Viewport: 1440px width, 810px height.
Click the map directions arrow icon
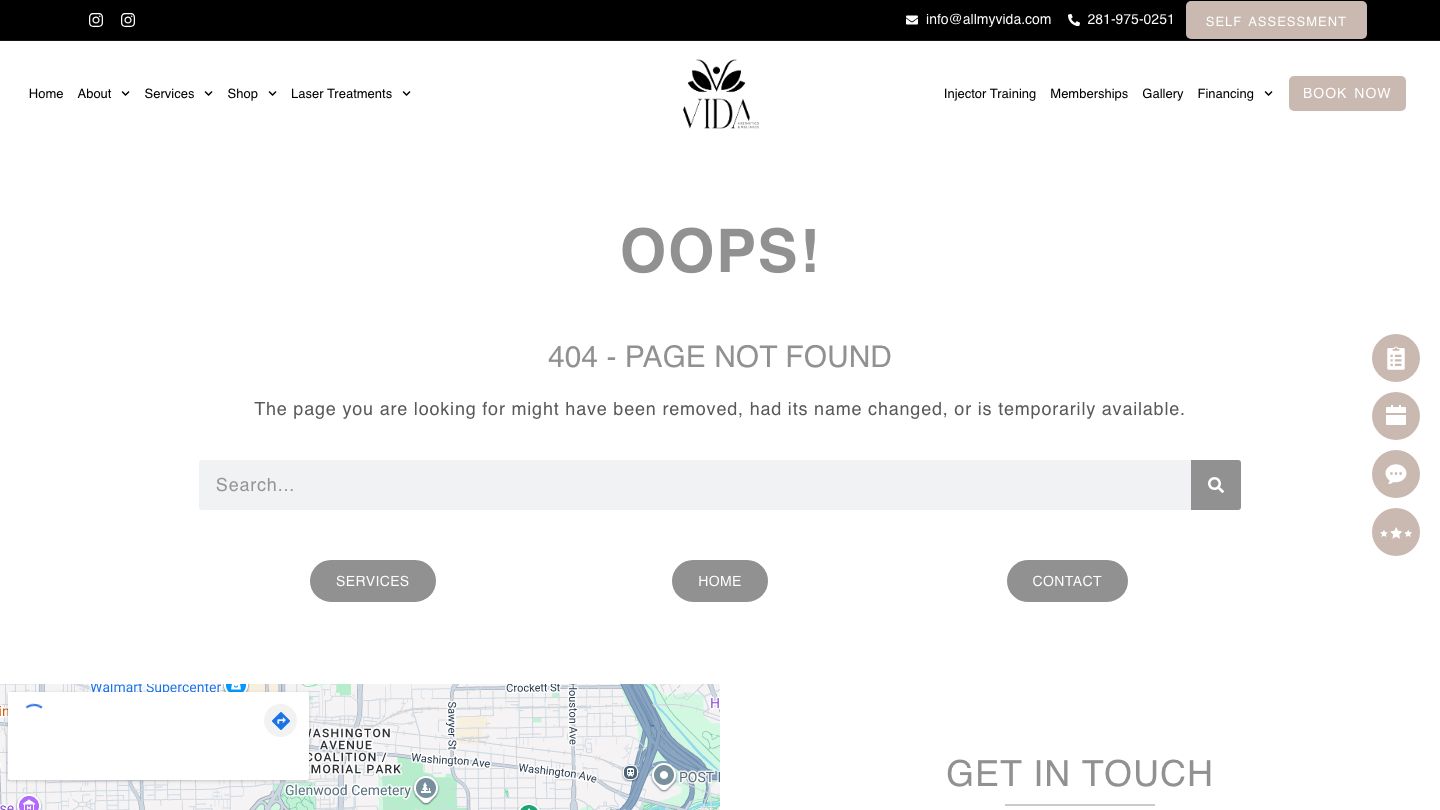(x=281, y=721)
